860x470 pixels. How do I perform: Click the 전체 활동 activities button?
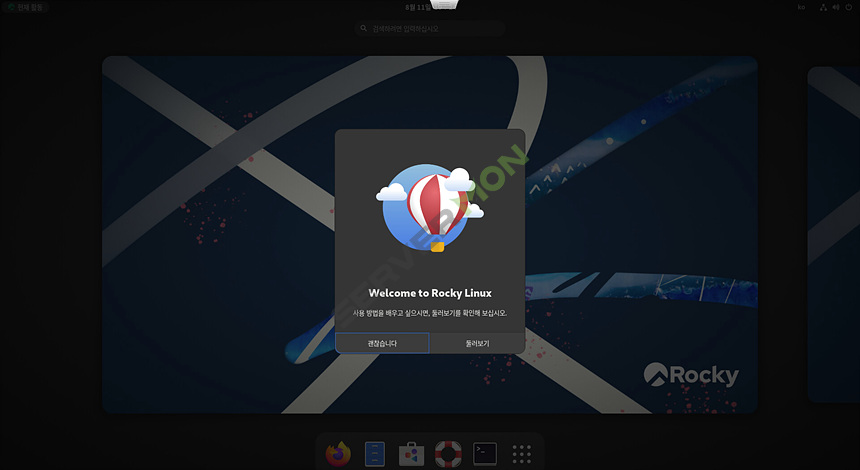coord(26,7)
